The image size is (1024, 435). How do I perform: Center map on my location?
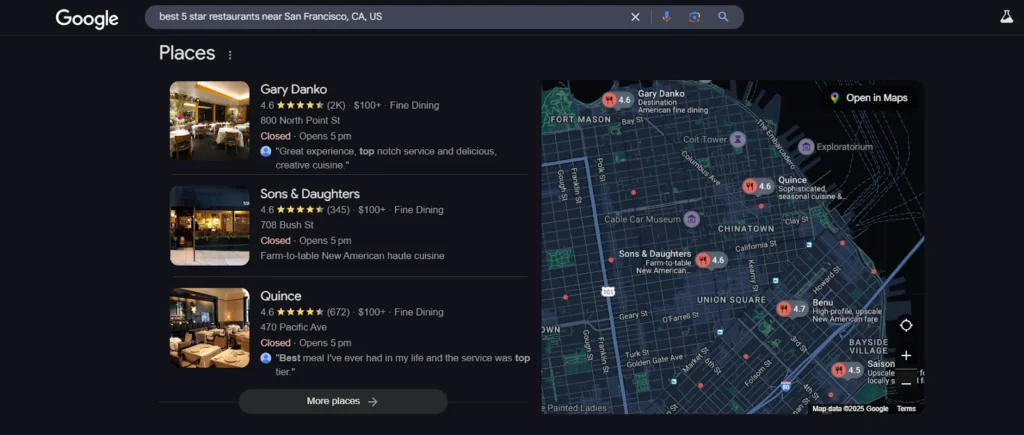pos(906,326)
